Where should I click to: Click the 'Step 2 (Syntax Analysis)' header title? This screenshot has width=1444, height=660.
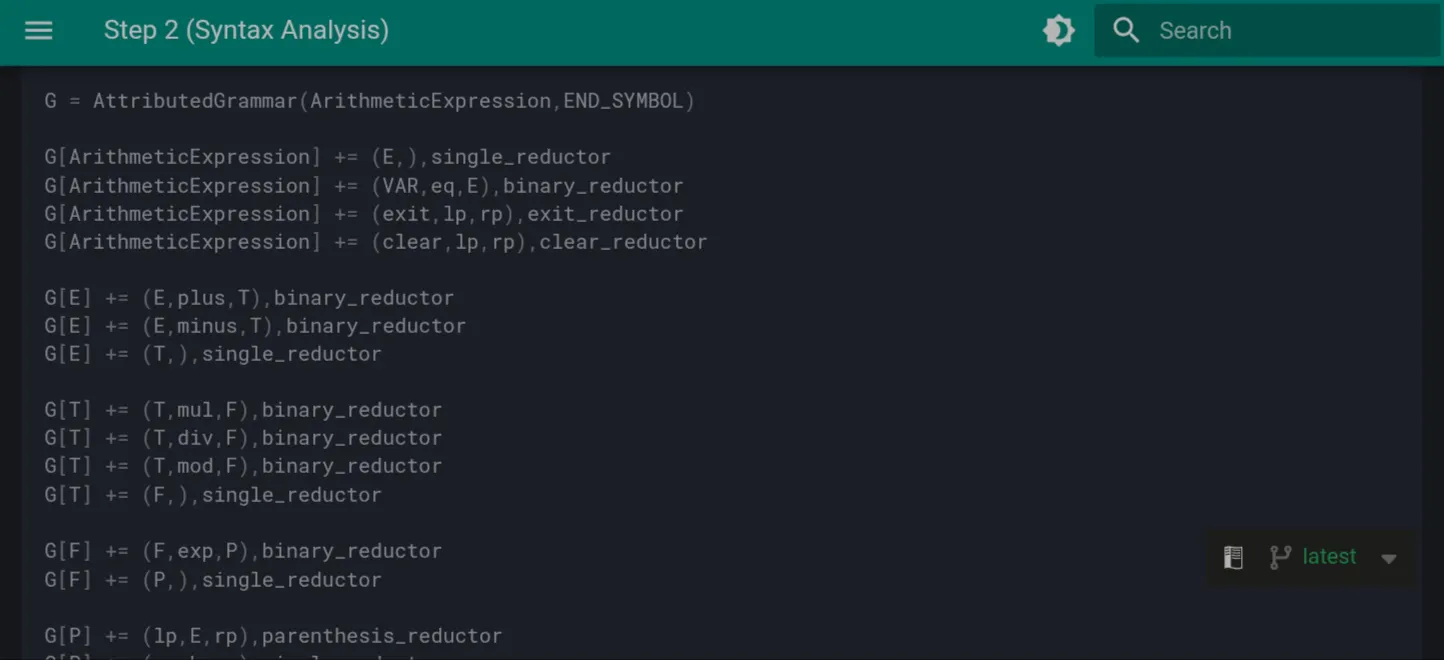coord(246,30)
